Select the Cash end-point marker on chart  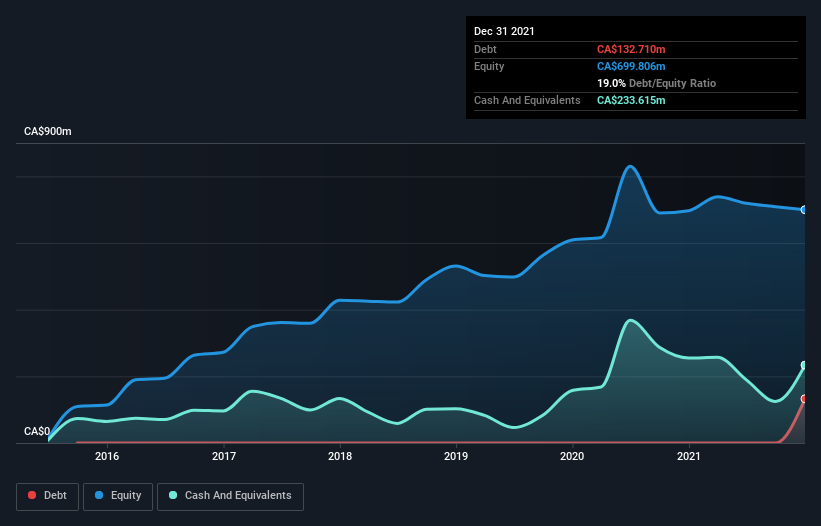point(804,365)
